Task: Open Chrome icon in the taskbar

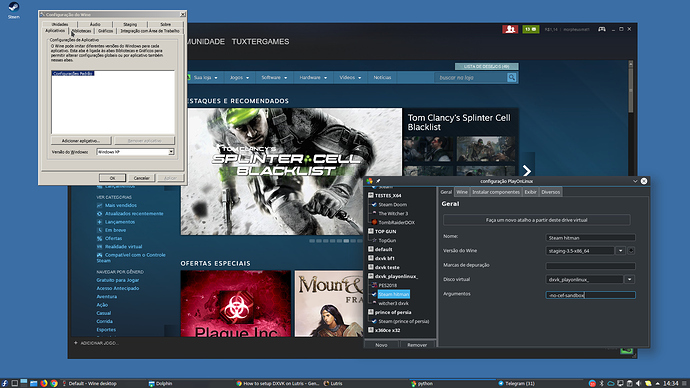Action: 54,383
